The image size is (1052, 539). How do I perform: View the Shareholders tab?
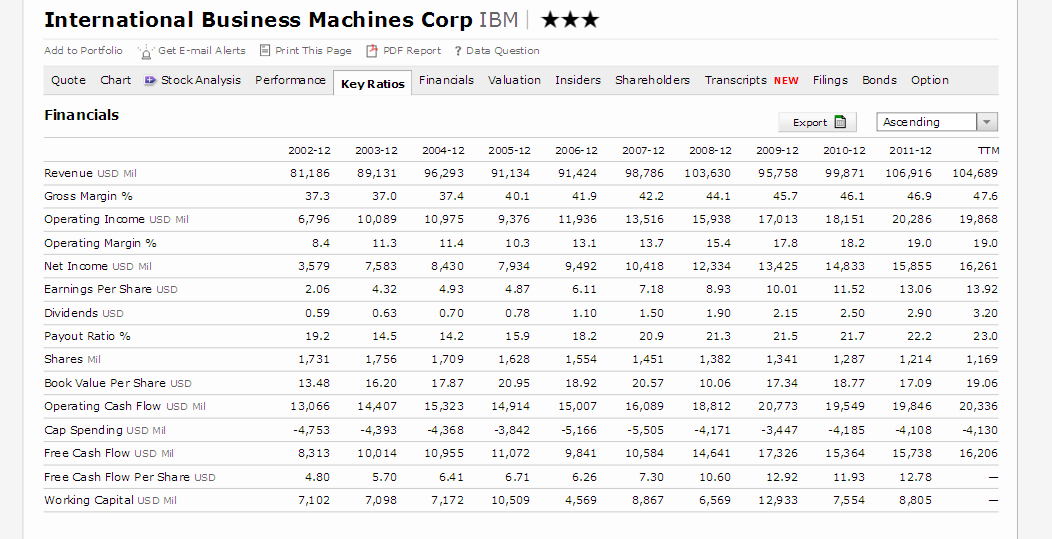(652, 80)
